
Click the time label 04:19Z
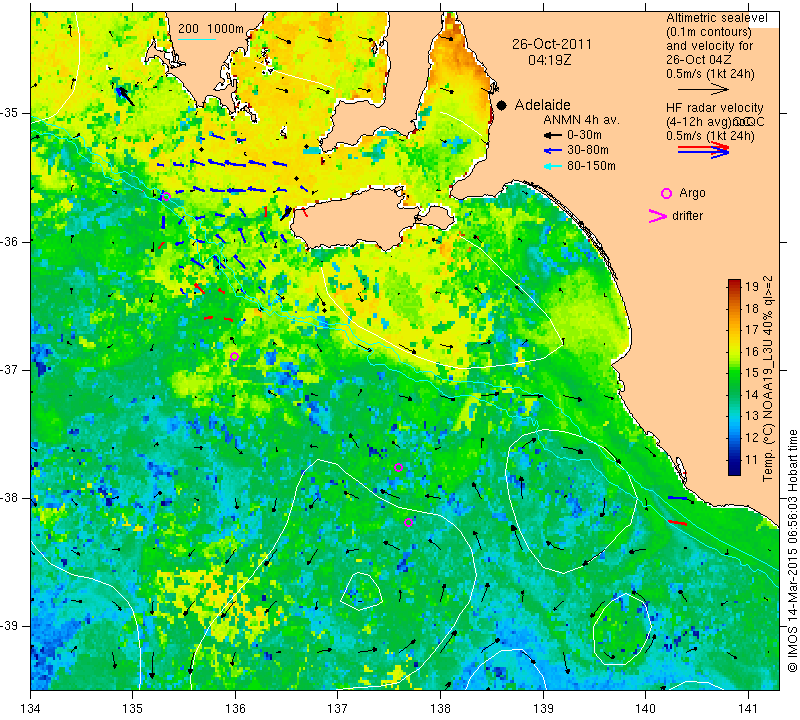click(549, 60)
